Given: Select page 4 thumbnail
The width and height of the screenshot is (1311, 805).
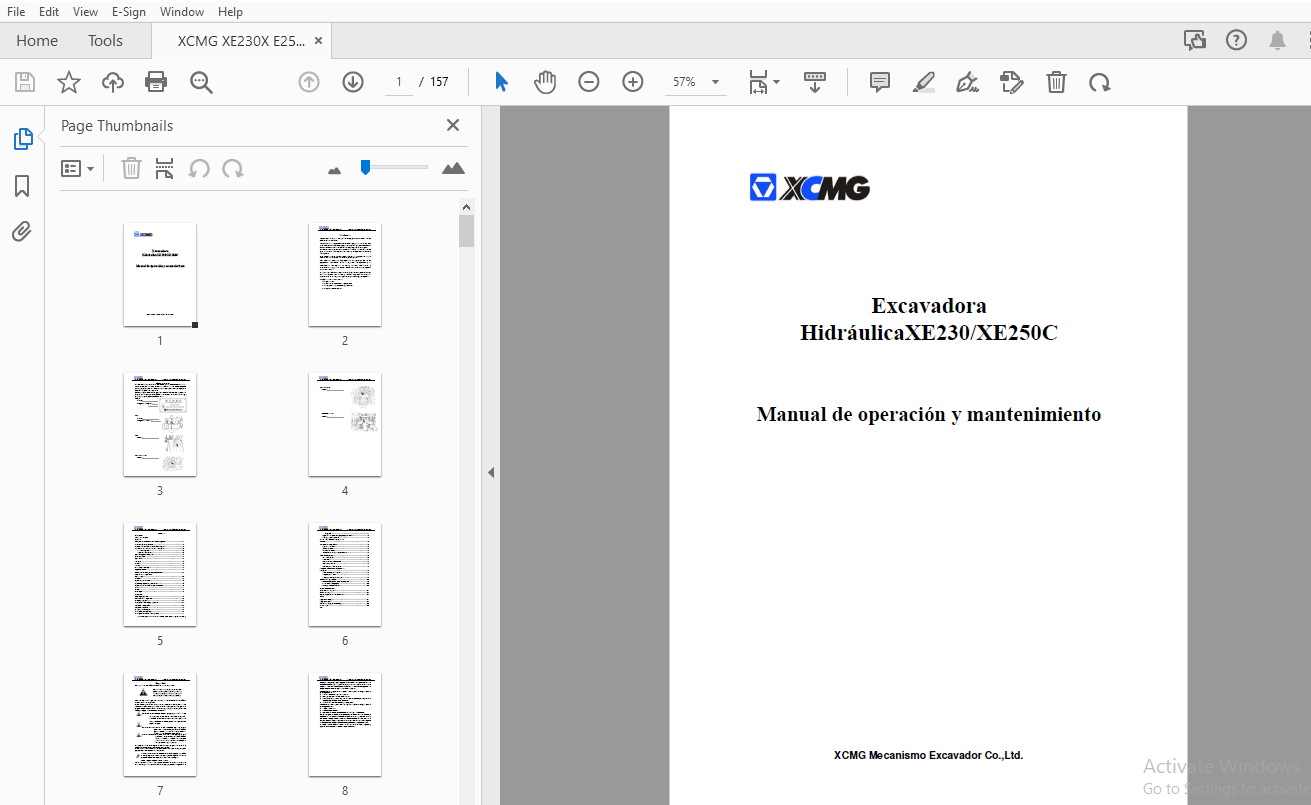Looking at the screenshot, I should [345, 424].
